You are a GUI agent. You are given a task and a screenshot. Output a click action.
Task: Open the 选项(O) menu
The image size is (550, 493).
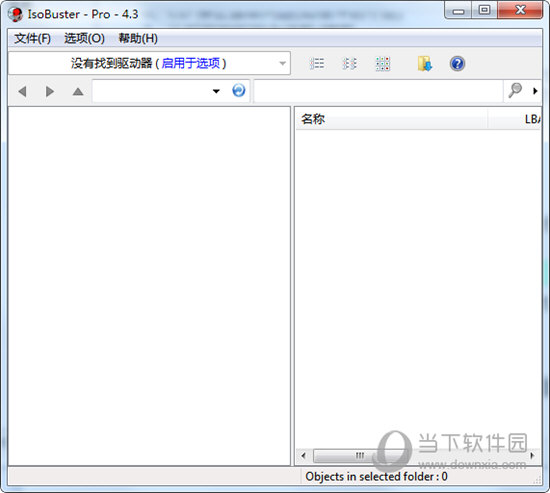tap(84, 38)
